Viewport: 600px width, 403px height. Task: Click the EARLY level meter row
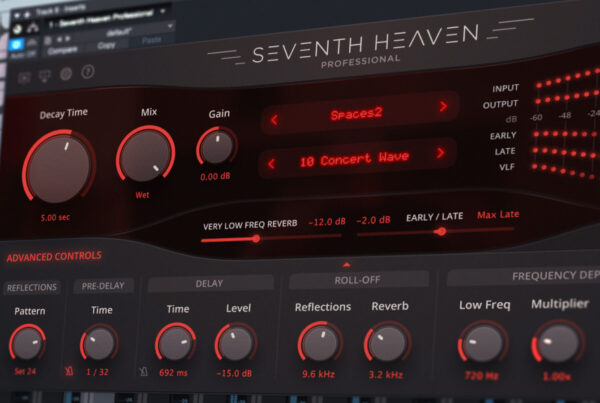(566, 134)
